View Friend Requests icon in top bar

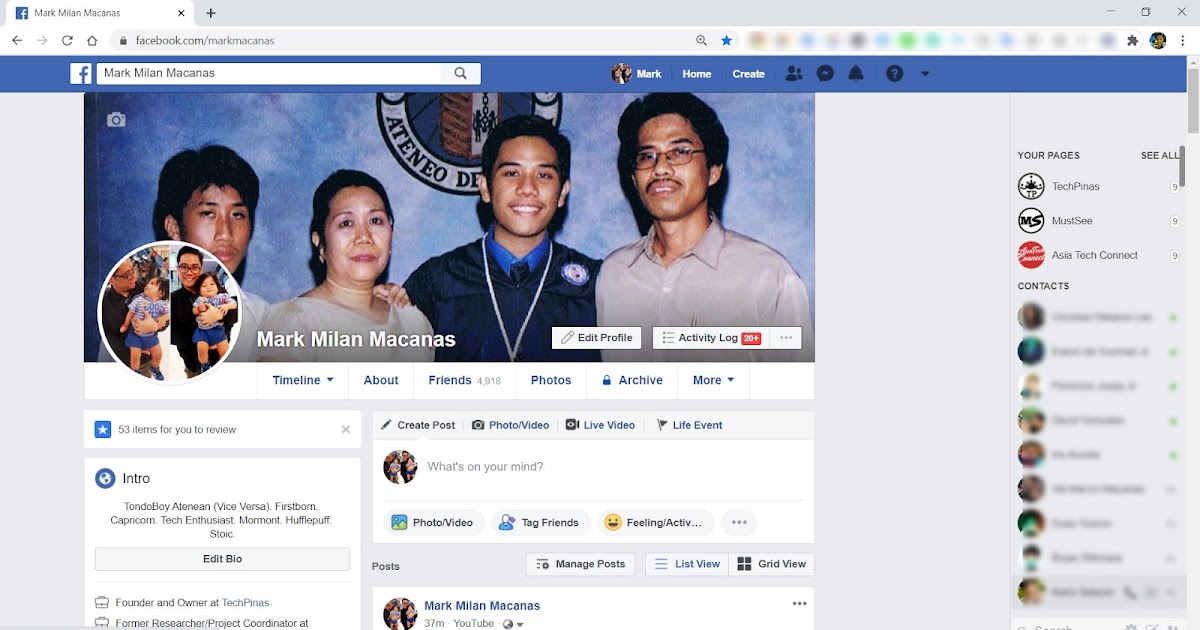click(x=794, y=73)
